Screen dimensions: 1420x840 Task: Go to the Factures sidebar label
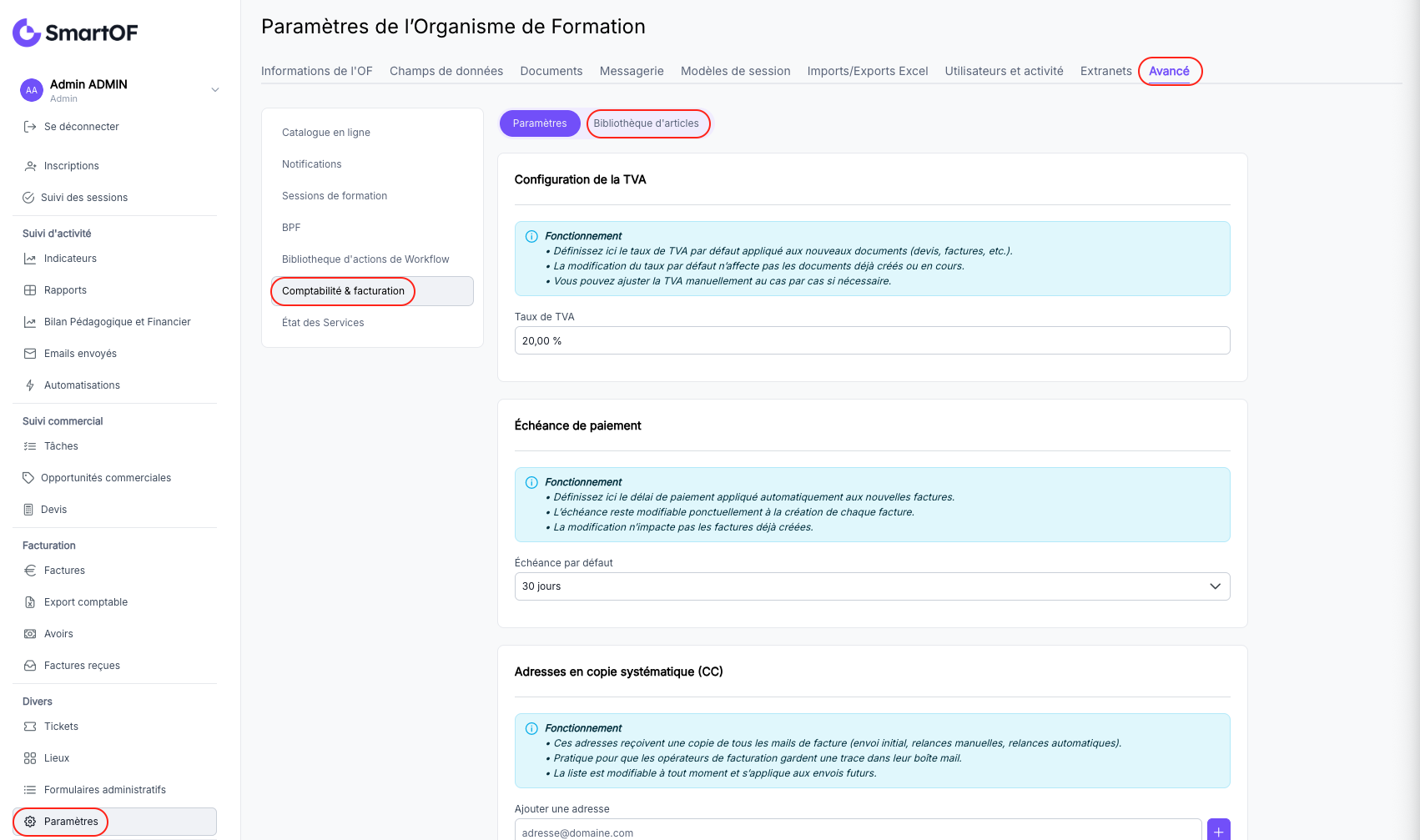[x=64, y=571]
